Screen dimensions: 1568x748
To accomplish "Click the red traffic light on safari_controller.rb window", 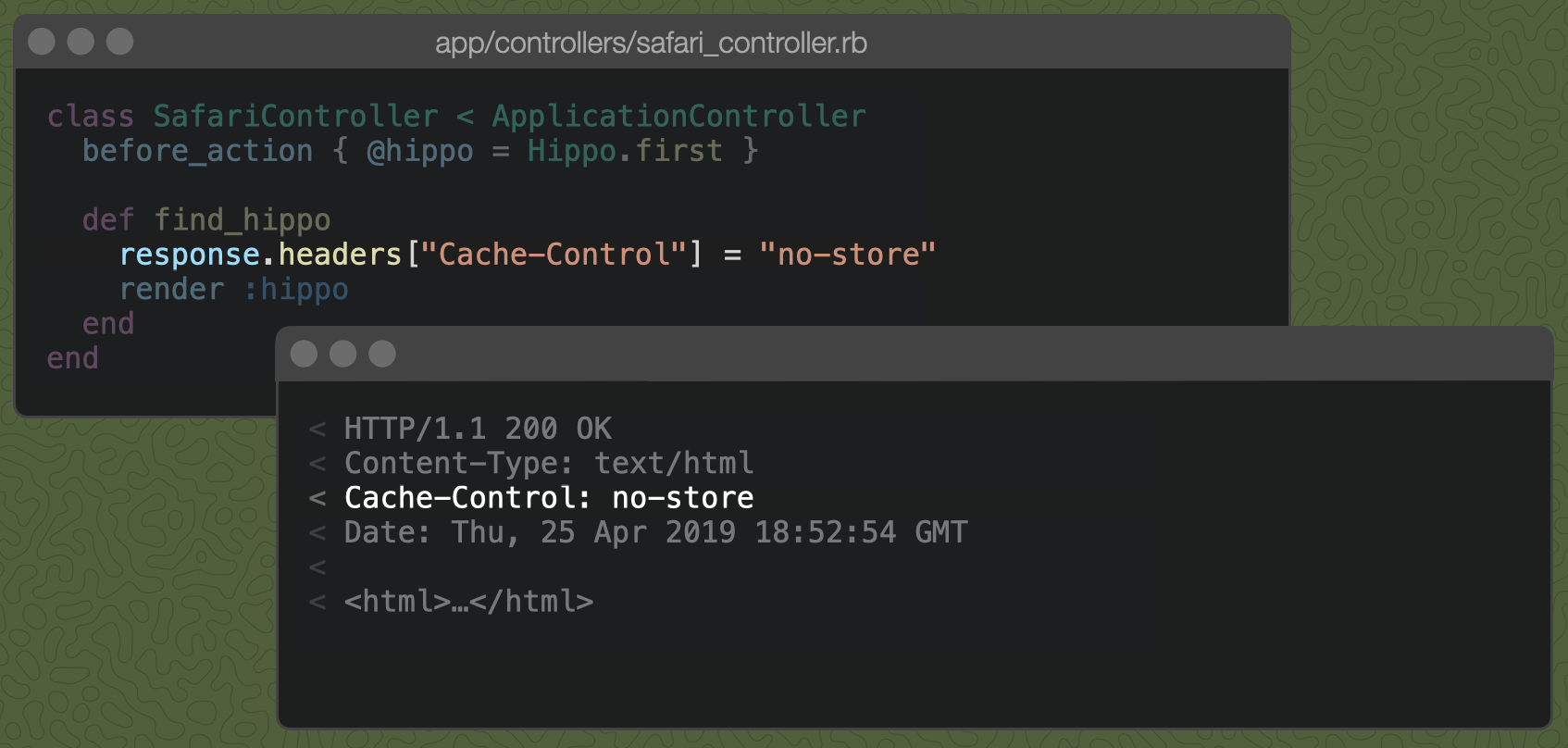I will point(41,41).
